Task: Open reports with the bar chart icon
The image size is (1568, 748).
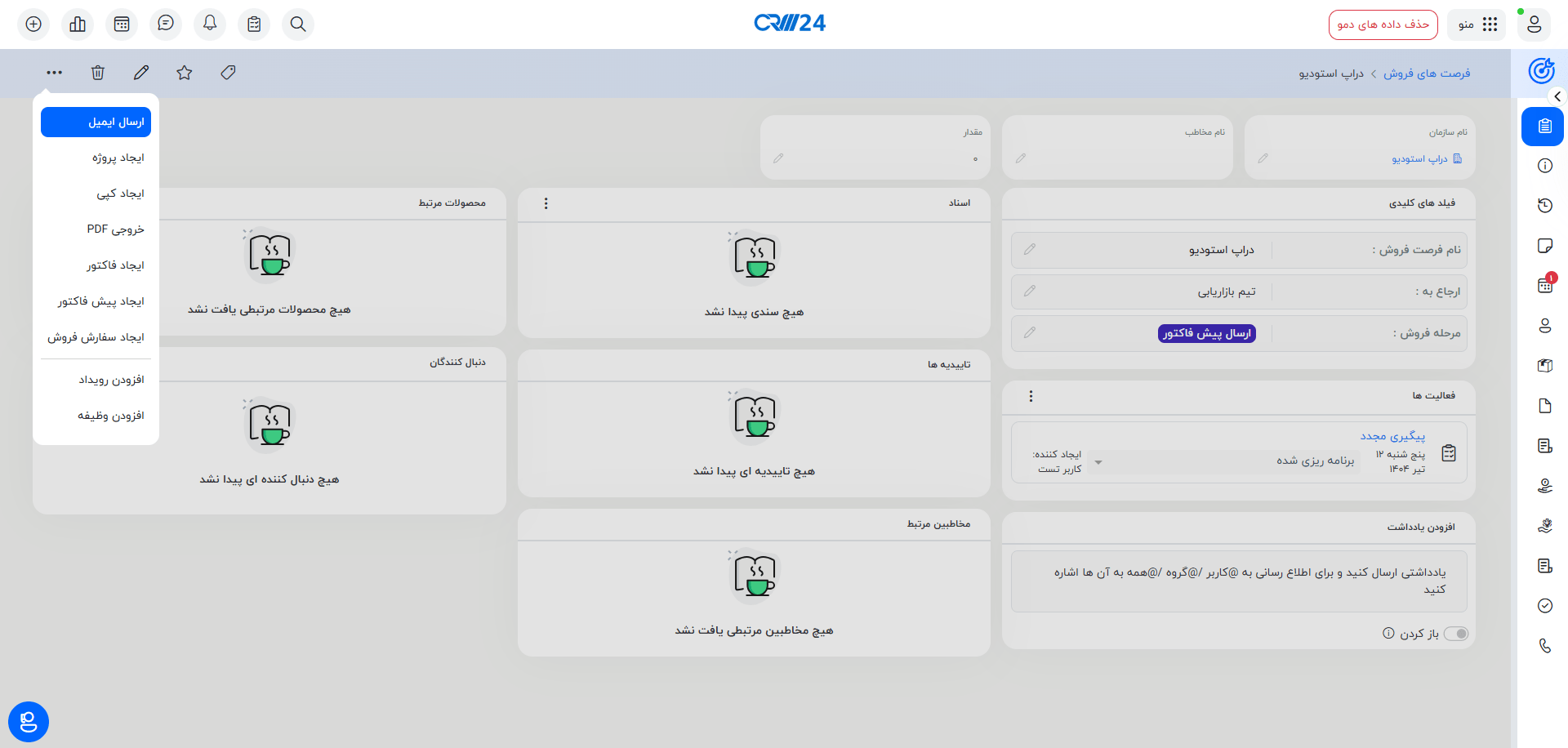Action: (77, 24)
